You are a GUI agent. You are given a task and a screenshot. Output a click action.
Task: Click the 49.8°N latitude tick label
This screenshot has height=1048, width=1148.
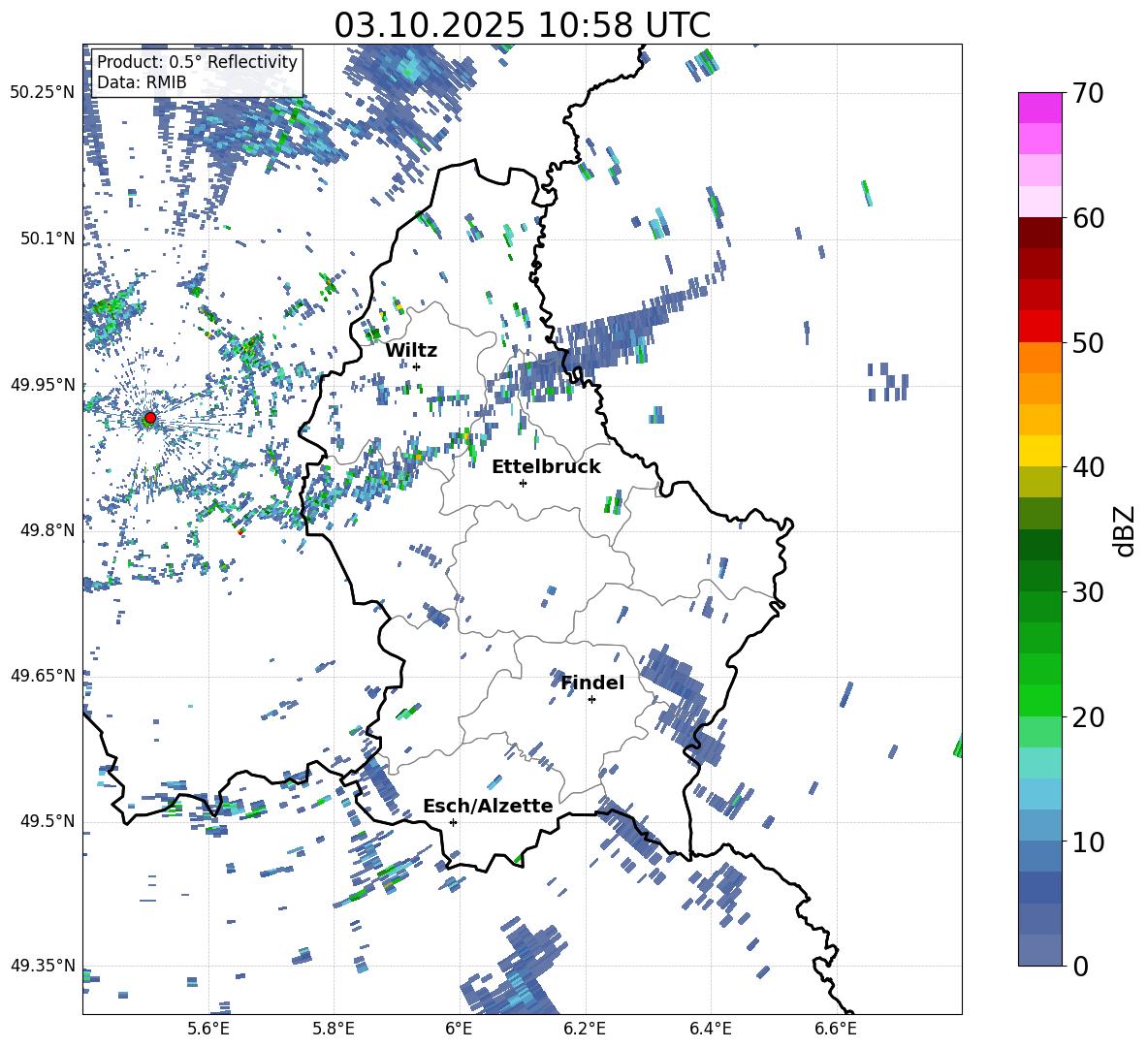point(47,530)
